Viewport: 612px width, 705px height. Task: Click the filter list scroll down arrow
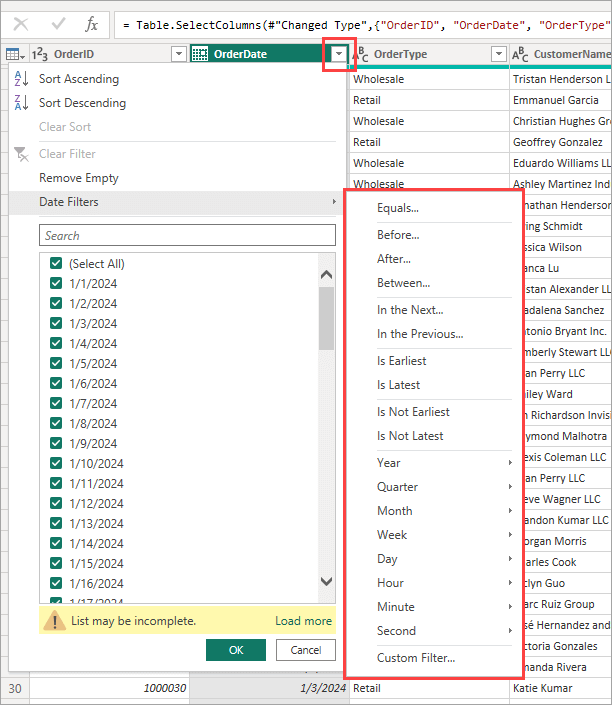click(x=327, y=581)
